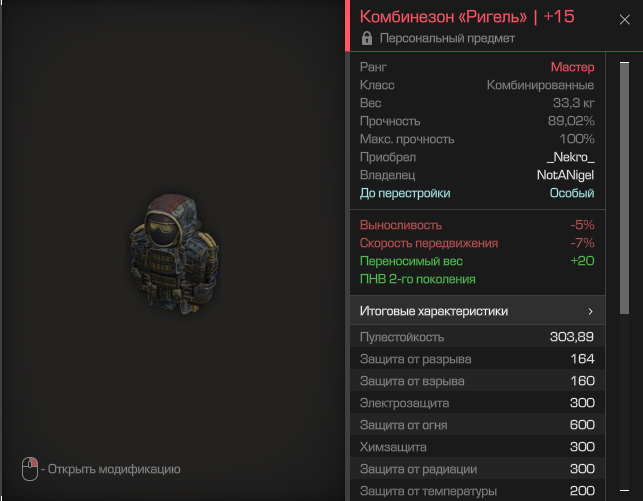Image resolution: width=643 pixels, height=501 pixels.
Task: Click the padlock personal item icon
Action: (367, 38)
